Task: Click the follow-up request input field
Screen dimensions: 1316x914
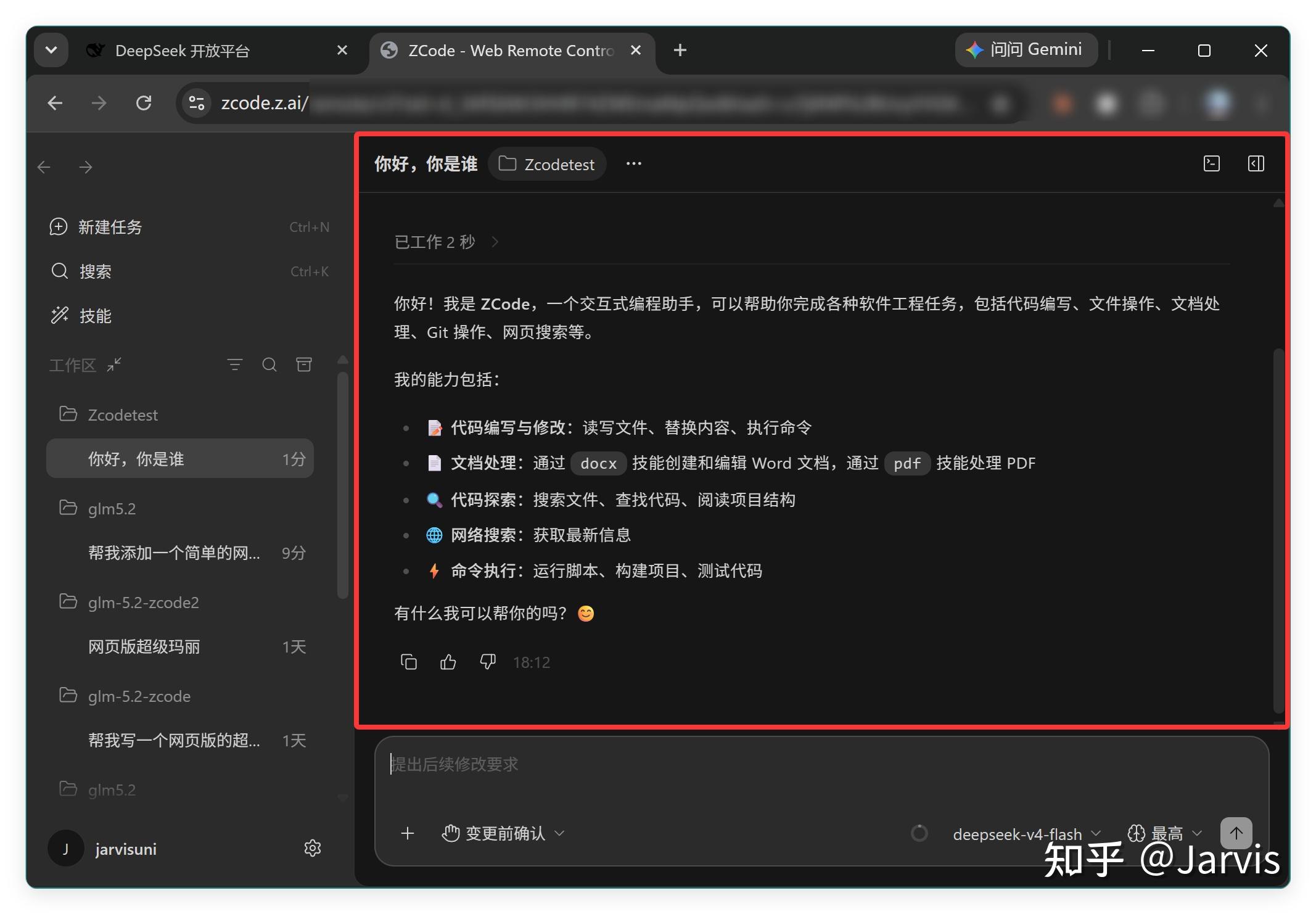Action: [x=821, y=765]
